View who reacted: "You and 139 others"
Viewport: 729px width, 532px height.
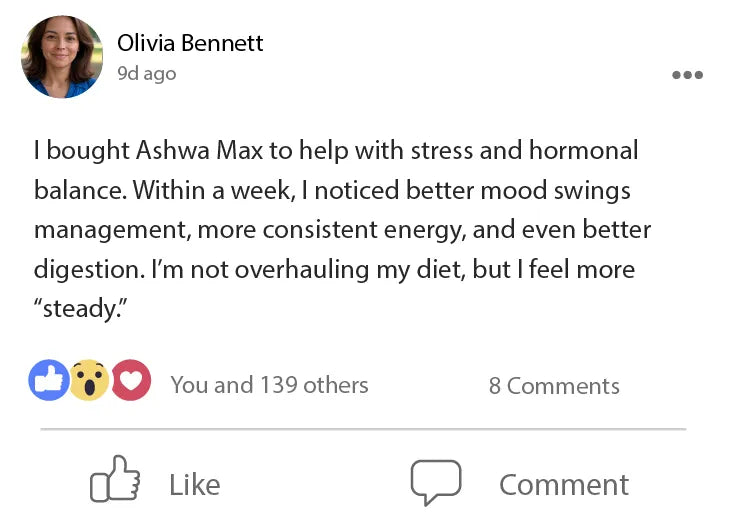click(x=269, y=385)
